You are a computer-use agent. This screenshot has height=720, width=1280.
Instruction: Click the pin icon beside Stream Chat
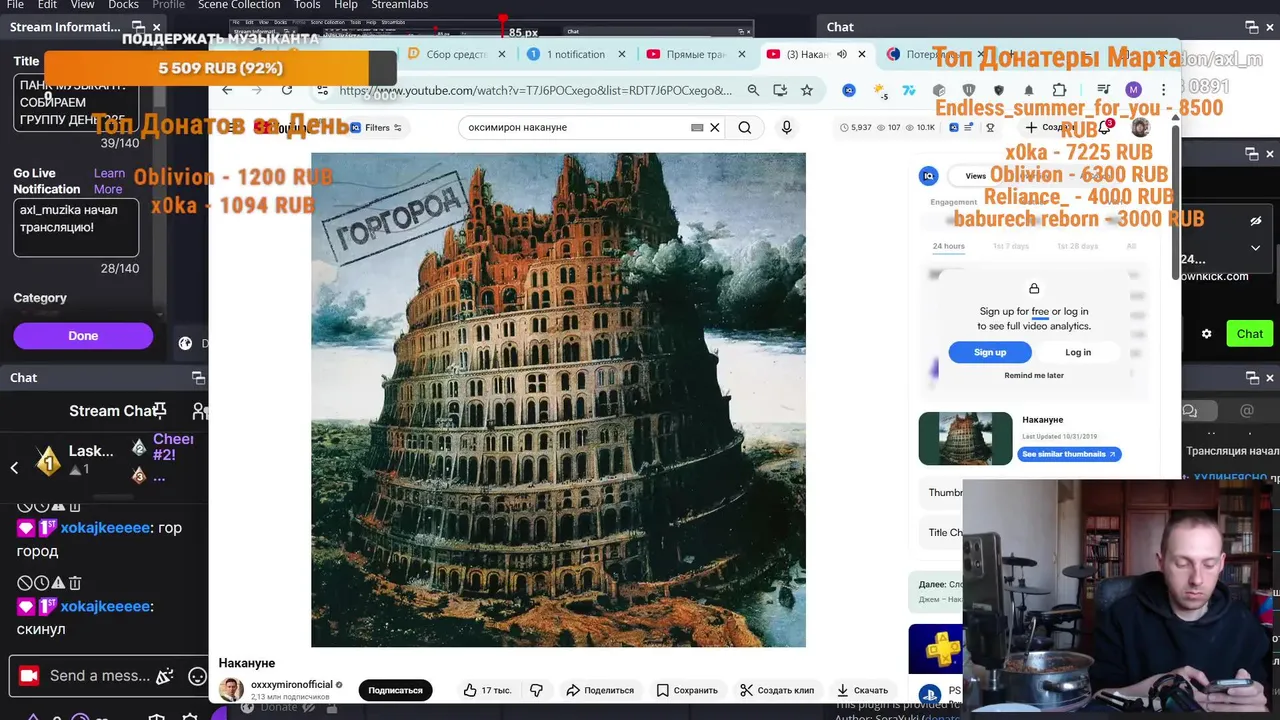click(160, 411)
